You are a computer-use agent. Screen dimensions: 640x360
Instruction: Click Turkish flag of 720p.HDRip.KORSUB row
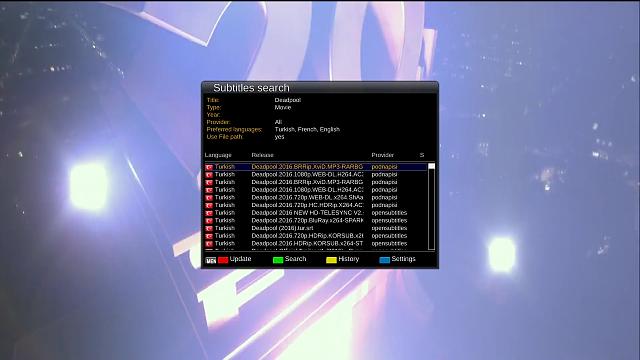pyautogui.click(x=209, y=236)
